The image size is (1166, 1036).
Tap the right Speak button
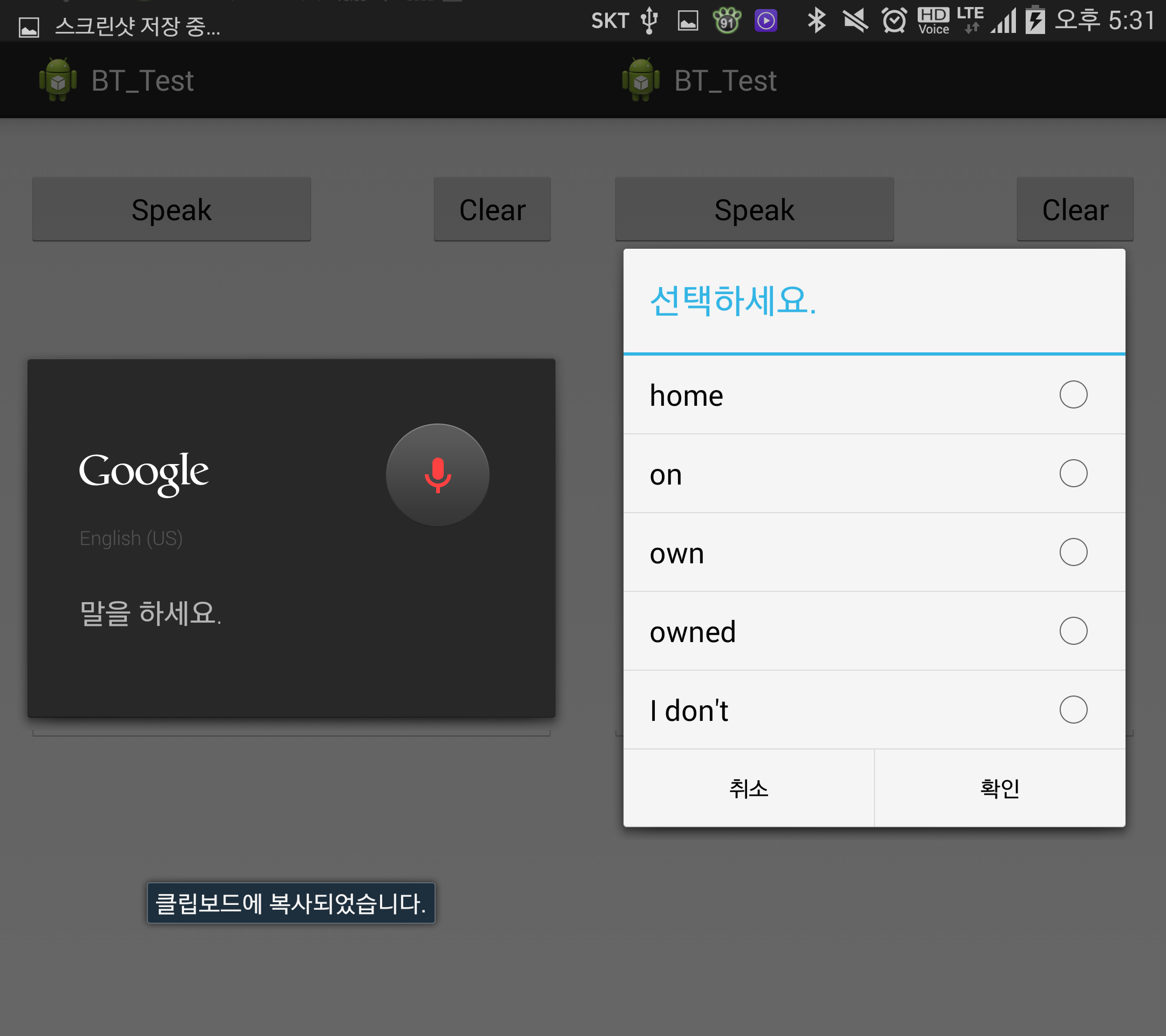click(x=755, y=209)
